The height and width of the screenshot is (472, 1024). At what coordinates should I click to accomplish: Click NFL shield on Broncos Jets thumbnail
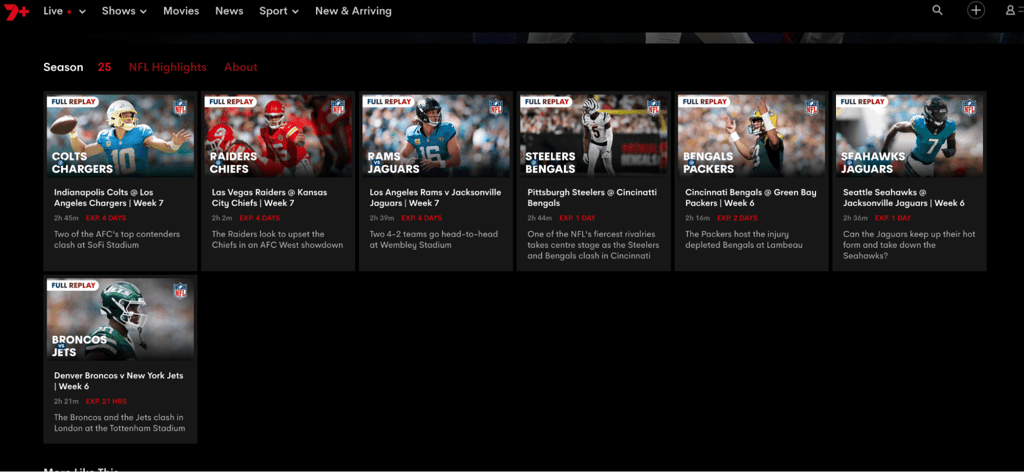(180, 291)
